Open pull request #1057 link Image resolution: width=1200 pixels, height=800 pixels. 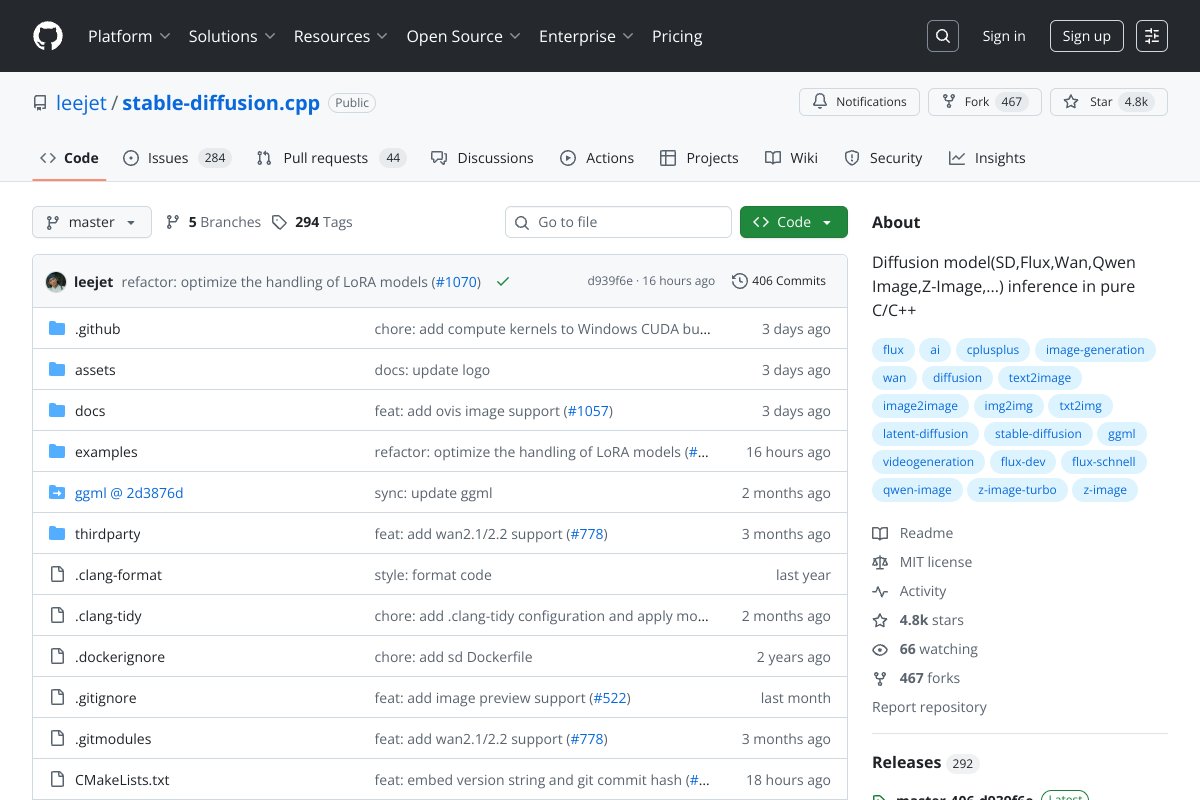click(x=589, y=411)
